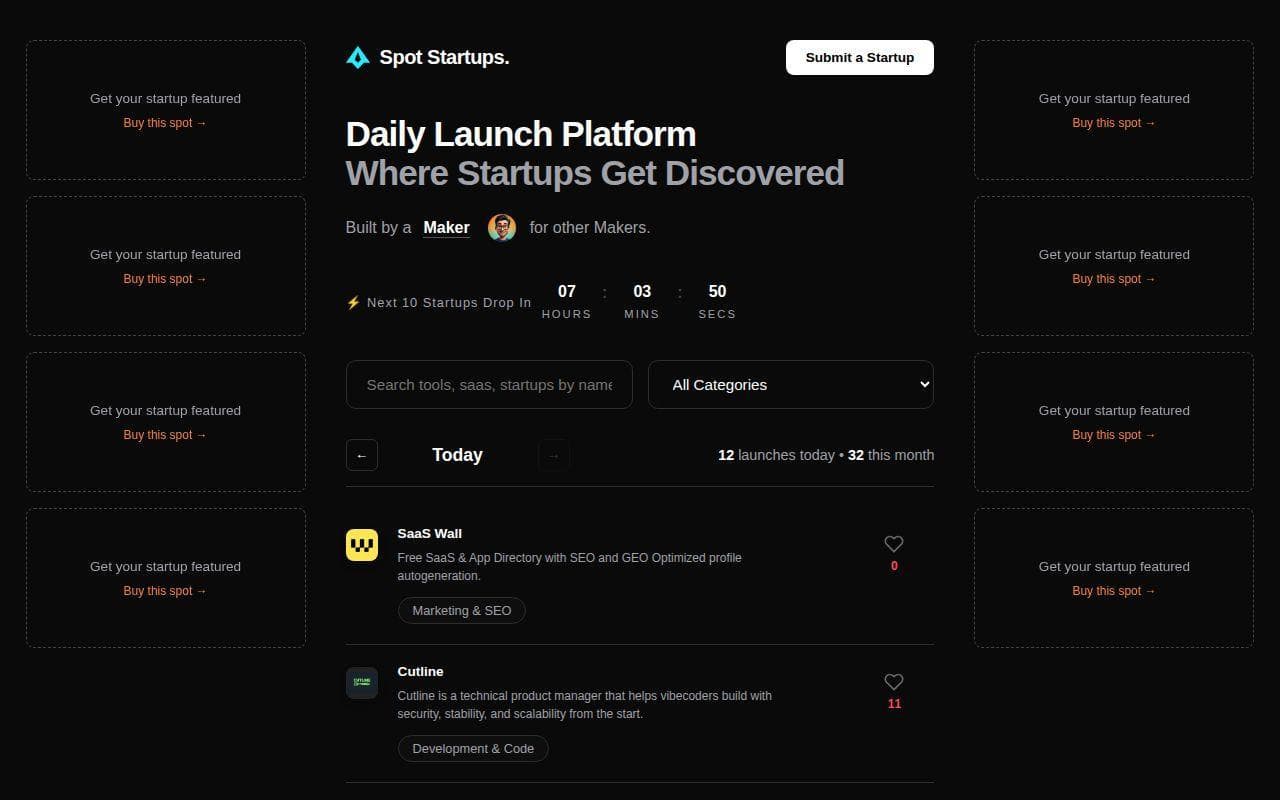Go to next day with right arrow
The width and height of the screenshot is (1280, 800).
pyautogui.click(x=553, y=454)
